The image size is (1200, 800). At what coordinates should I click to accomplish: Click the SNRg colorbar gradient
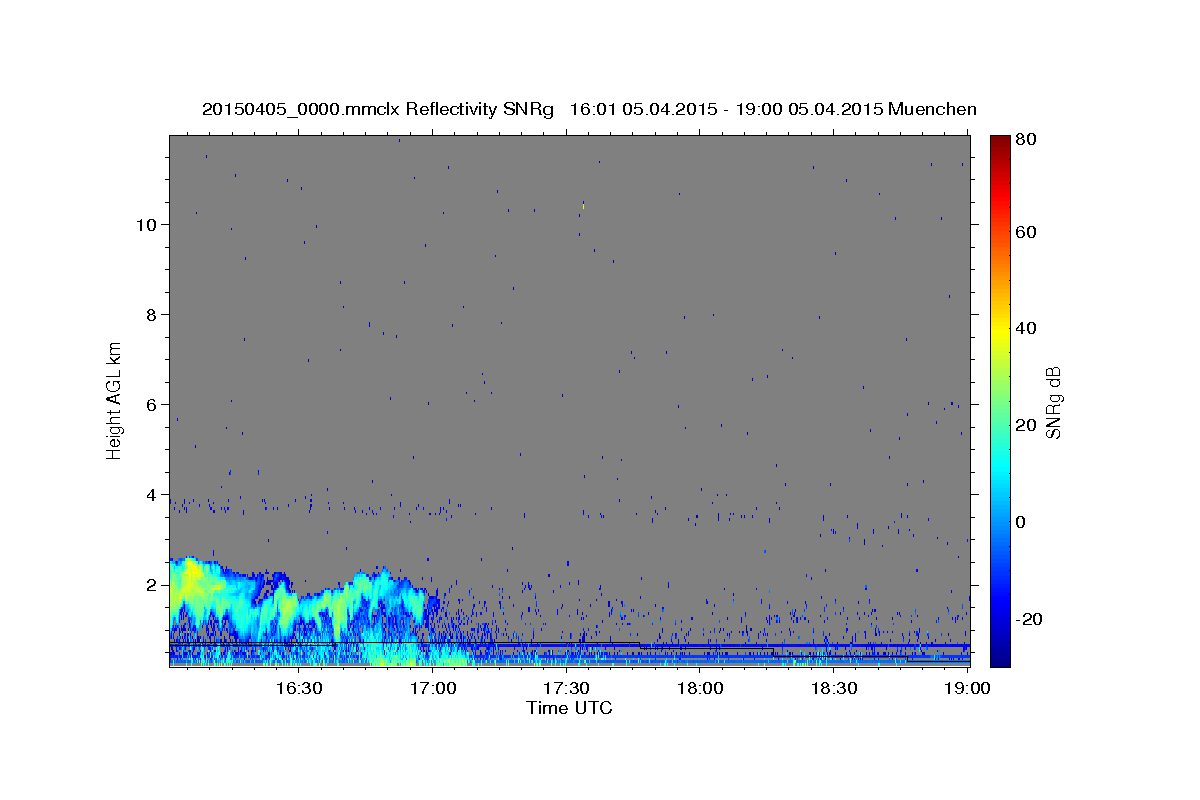1000,401
